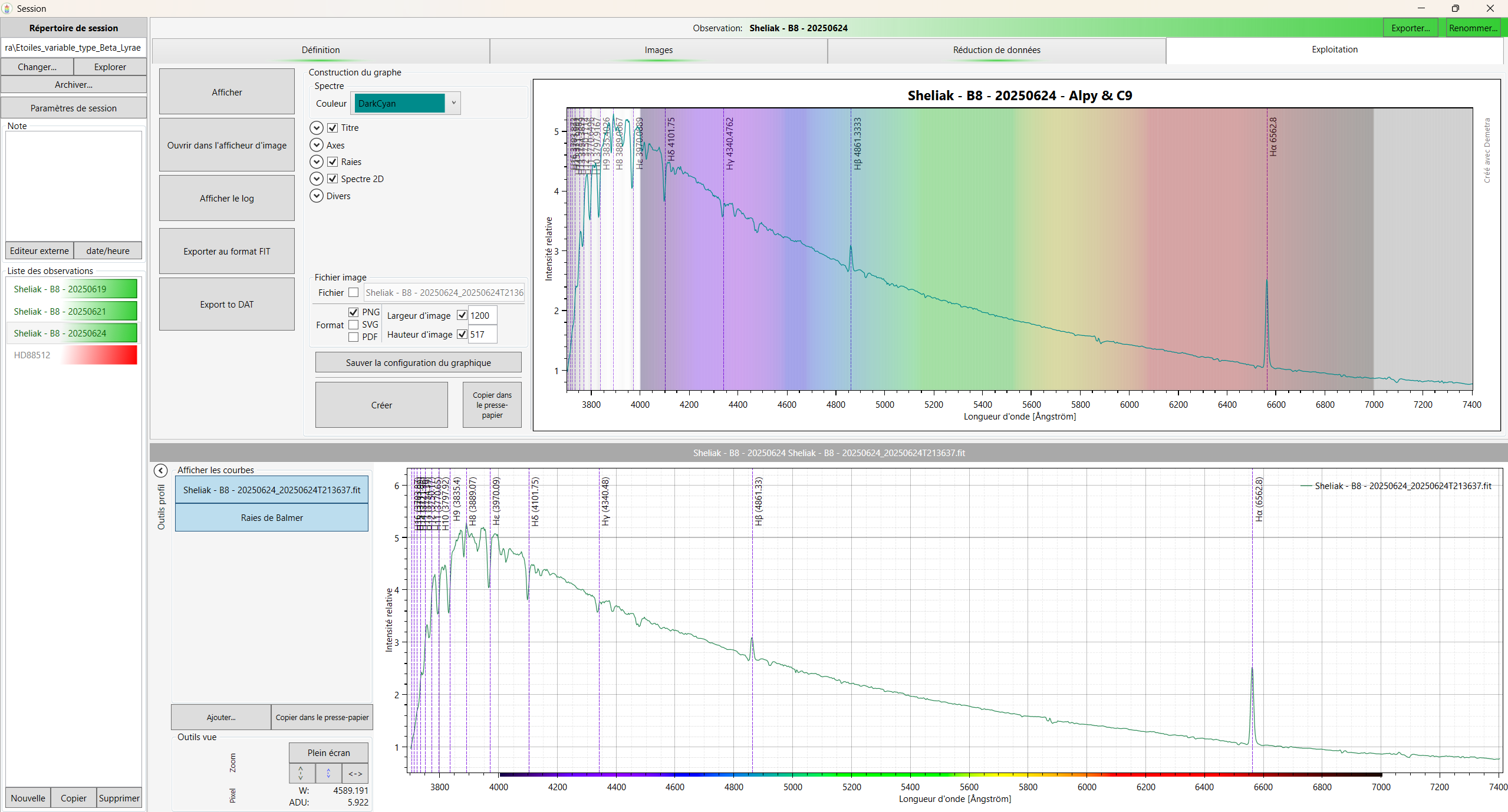Image resolution: width=1508 pixels, height=812 pixels.
Task: Toggle the Spectre 2D checkbox
Action: tap(332, 179)
